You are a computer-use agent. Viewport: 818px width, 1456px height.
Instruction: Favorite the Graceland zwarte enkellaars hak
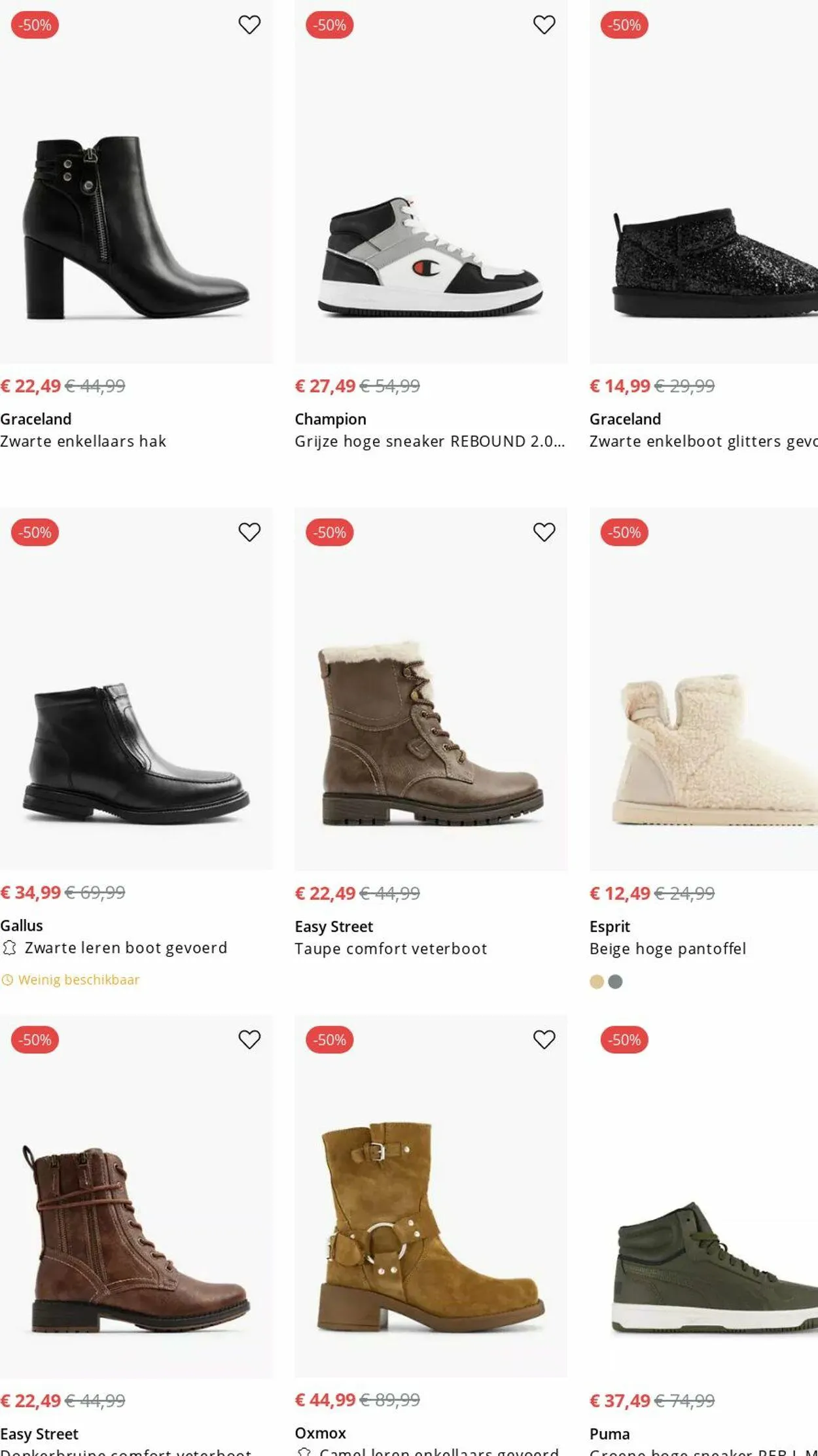[249, 25]
